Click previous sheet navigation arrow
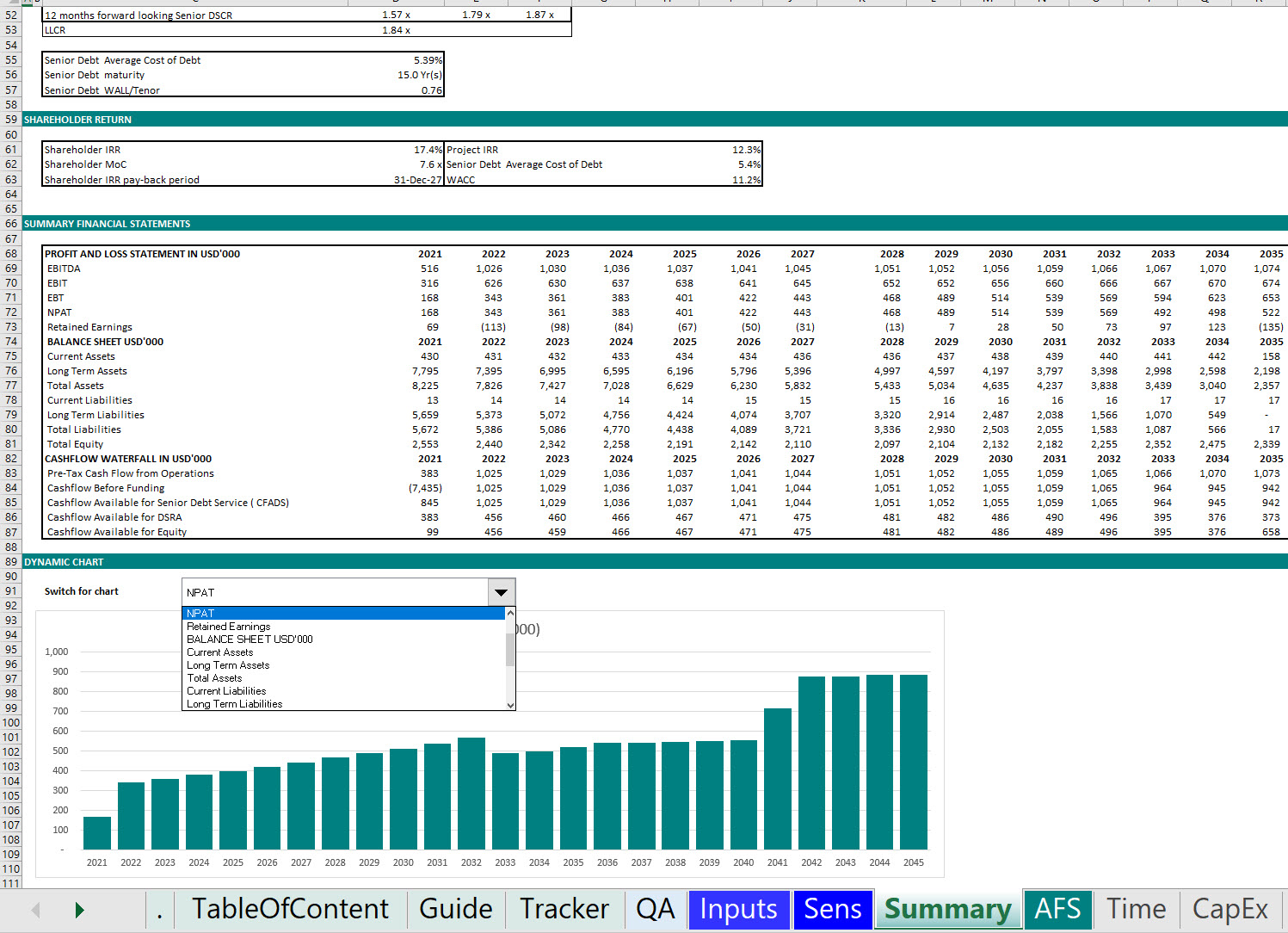 click(x=35, y=910)
